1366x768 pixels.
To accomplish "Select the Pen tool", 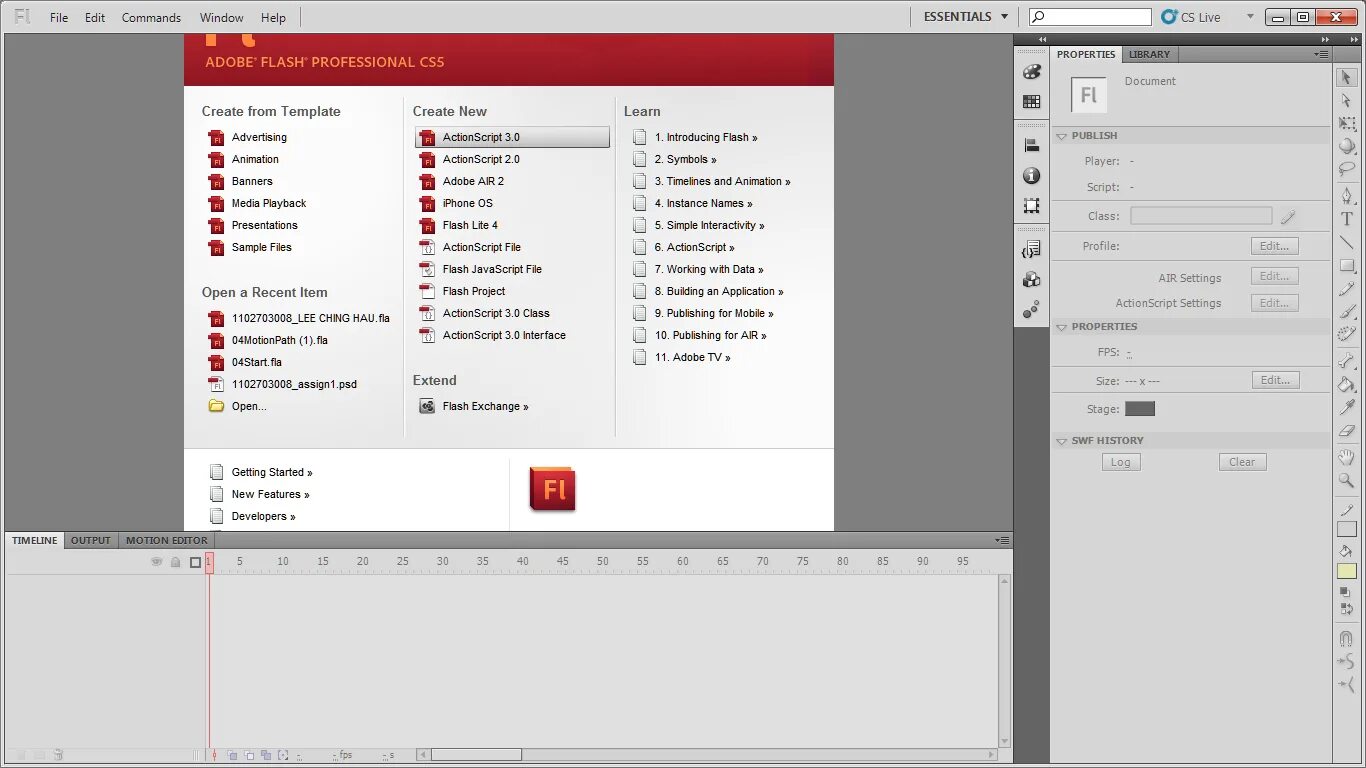I will click(x=1347, y=195).
